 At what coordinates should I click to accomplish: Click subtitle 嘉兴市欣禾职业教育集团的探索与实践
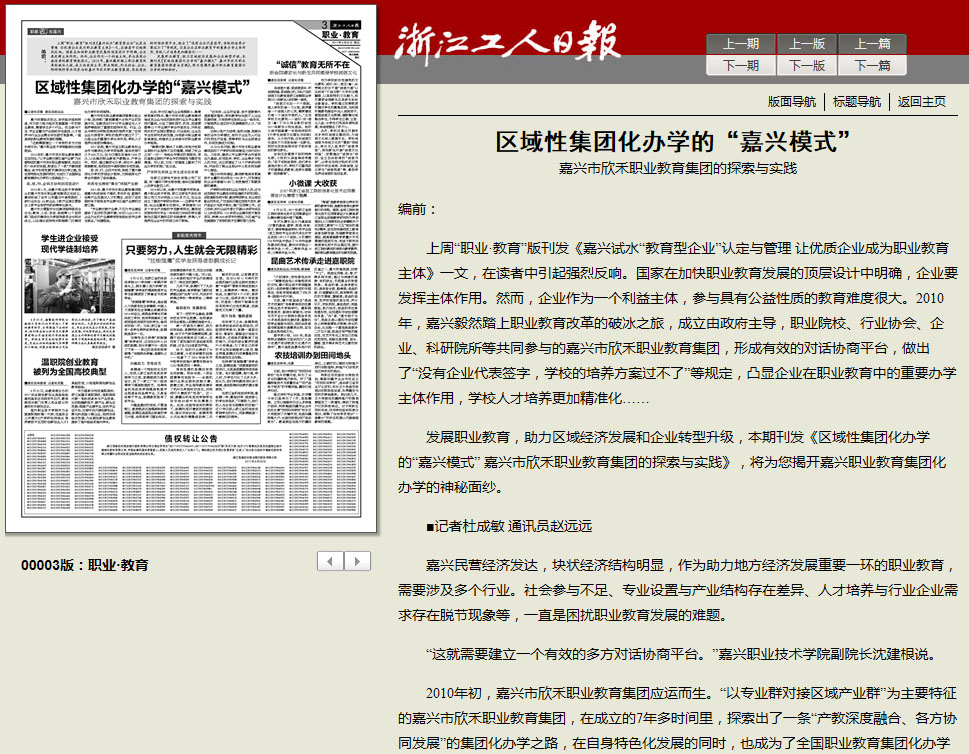(x=678, y=168)
